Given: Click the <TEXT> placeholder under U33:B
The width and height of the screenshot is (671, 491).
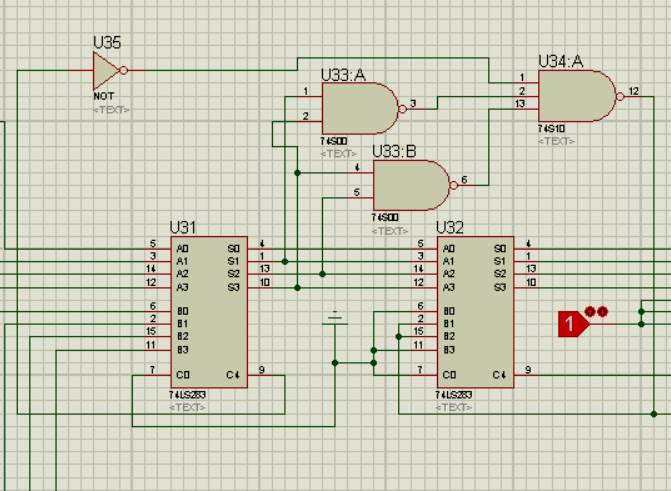Looking at the screenshot, I should 390,231.
